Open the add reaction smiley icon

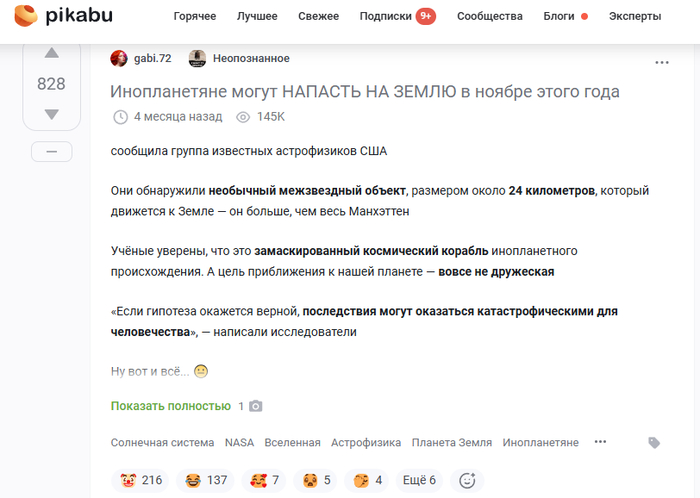pos(467,480)
